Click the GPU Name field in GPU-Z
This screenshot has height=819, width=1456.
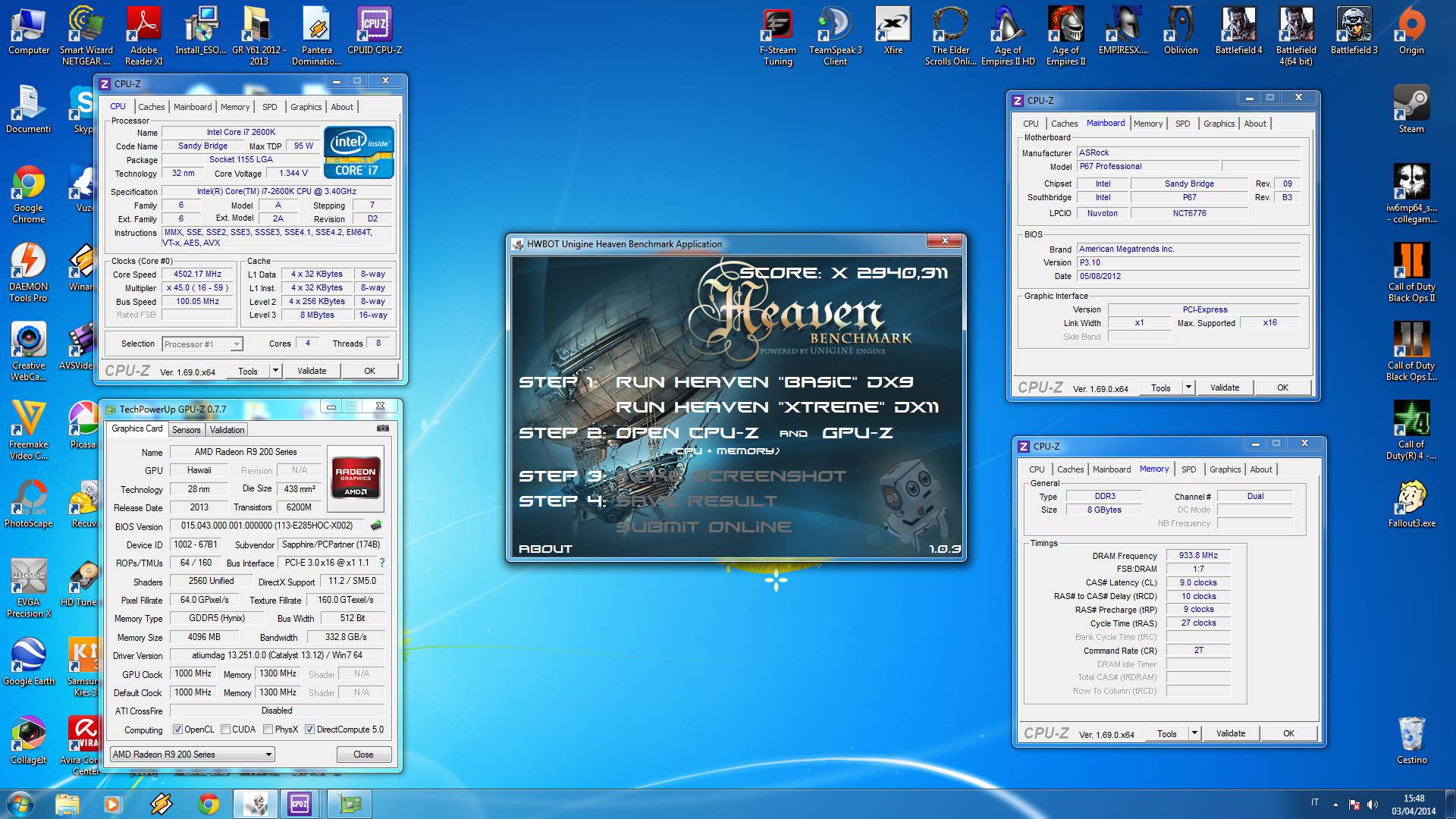[x=246, y=452]
